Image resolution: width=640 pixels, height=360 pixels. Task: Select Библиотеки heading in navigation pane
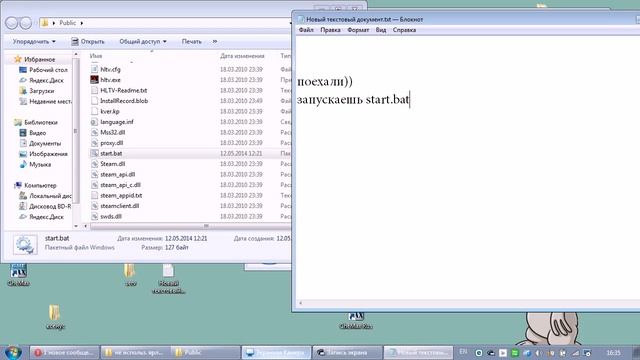pyautogui.click(x=36, y=122)
